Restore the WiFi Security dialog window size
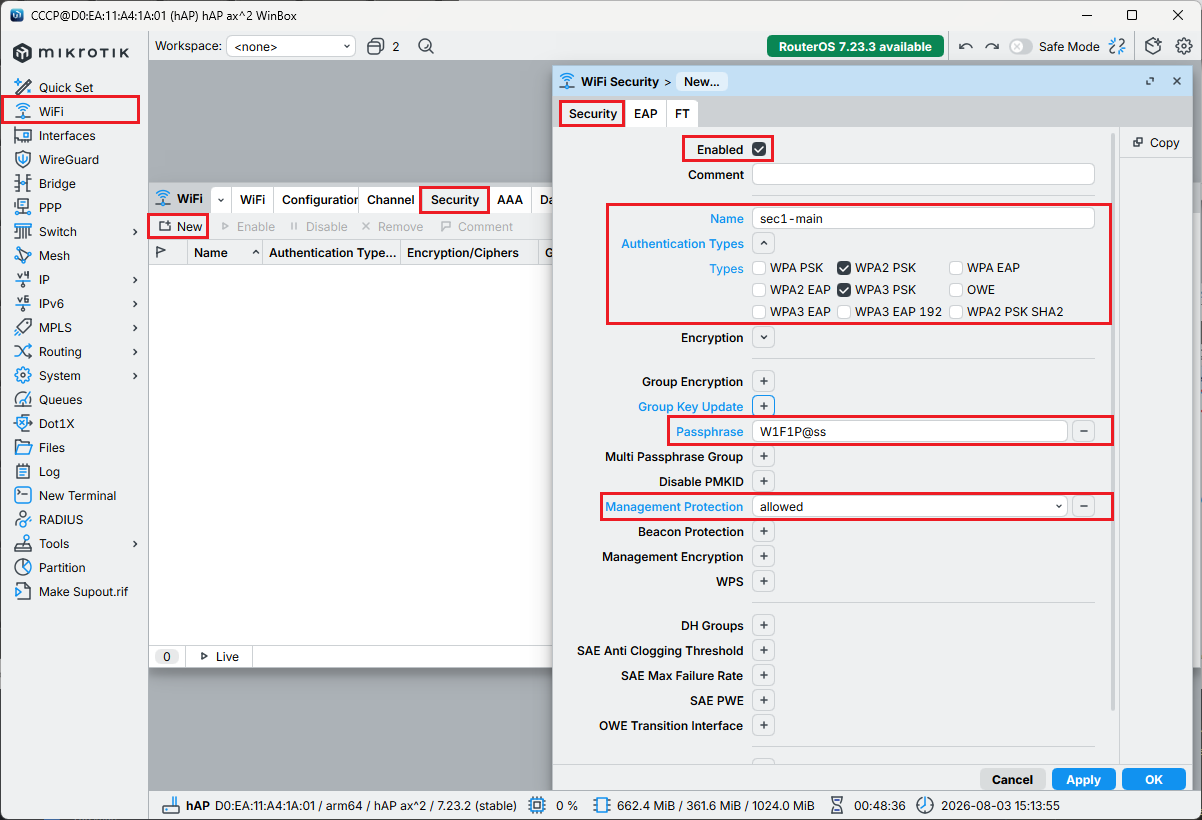The height and width of the screenshot is (820, 1202). tap(1150, 81)
